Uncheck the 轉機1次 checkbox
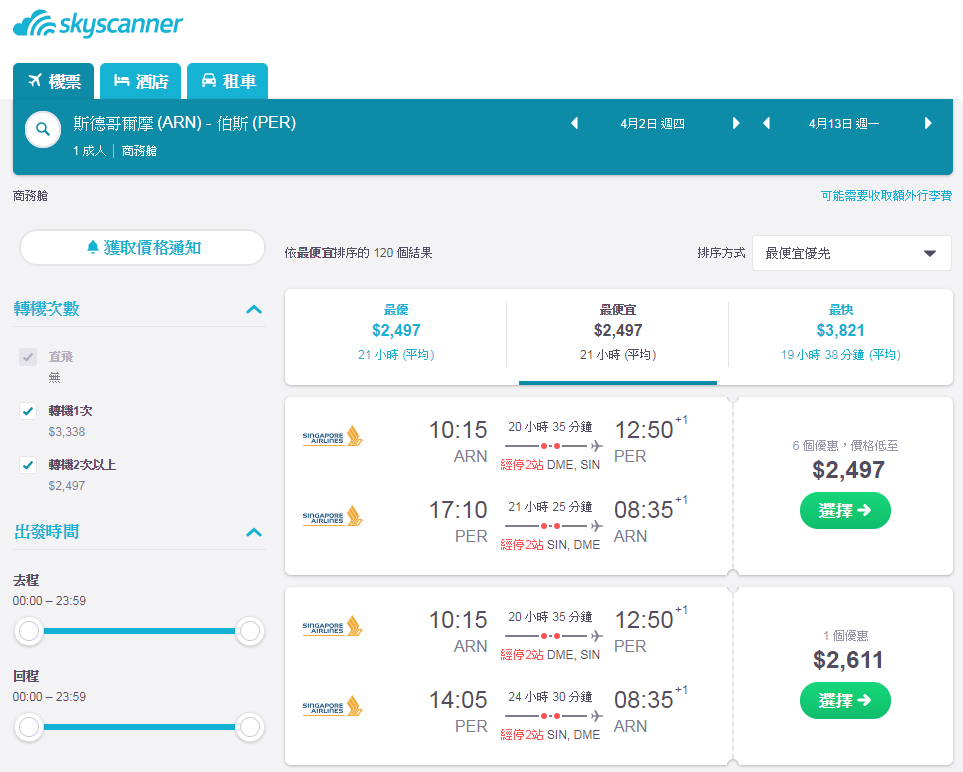 [x=28, y=411]
